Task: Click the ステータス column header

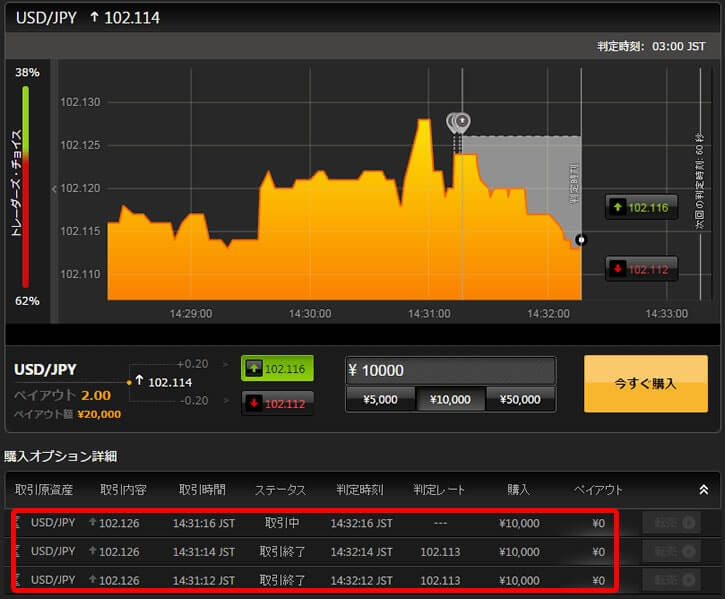Action: 281,490
